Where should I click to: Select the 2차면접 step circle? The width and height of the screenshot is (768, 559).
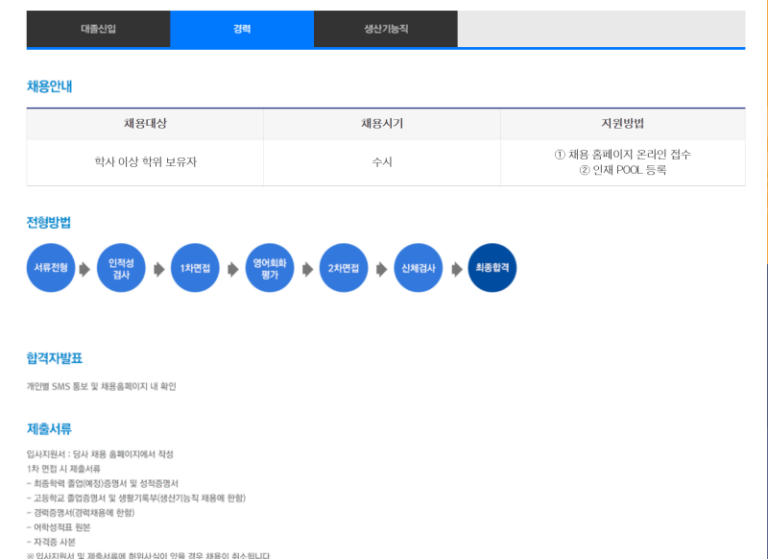click(x=344, y=268)
